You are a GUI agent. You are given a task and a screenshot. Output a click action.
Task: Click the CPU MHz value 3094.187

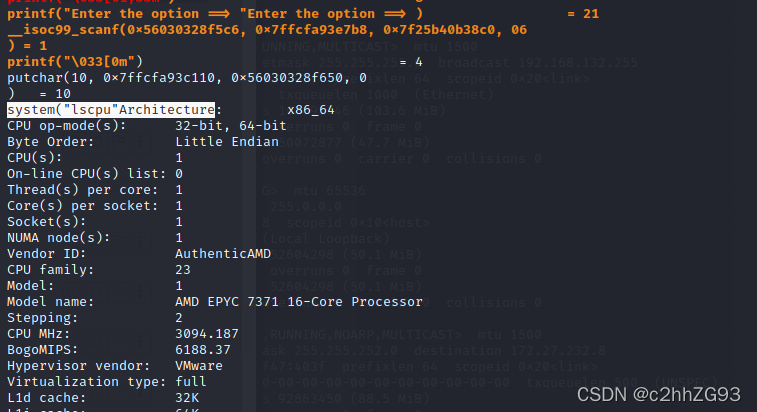pos(207,333)
